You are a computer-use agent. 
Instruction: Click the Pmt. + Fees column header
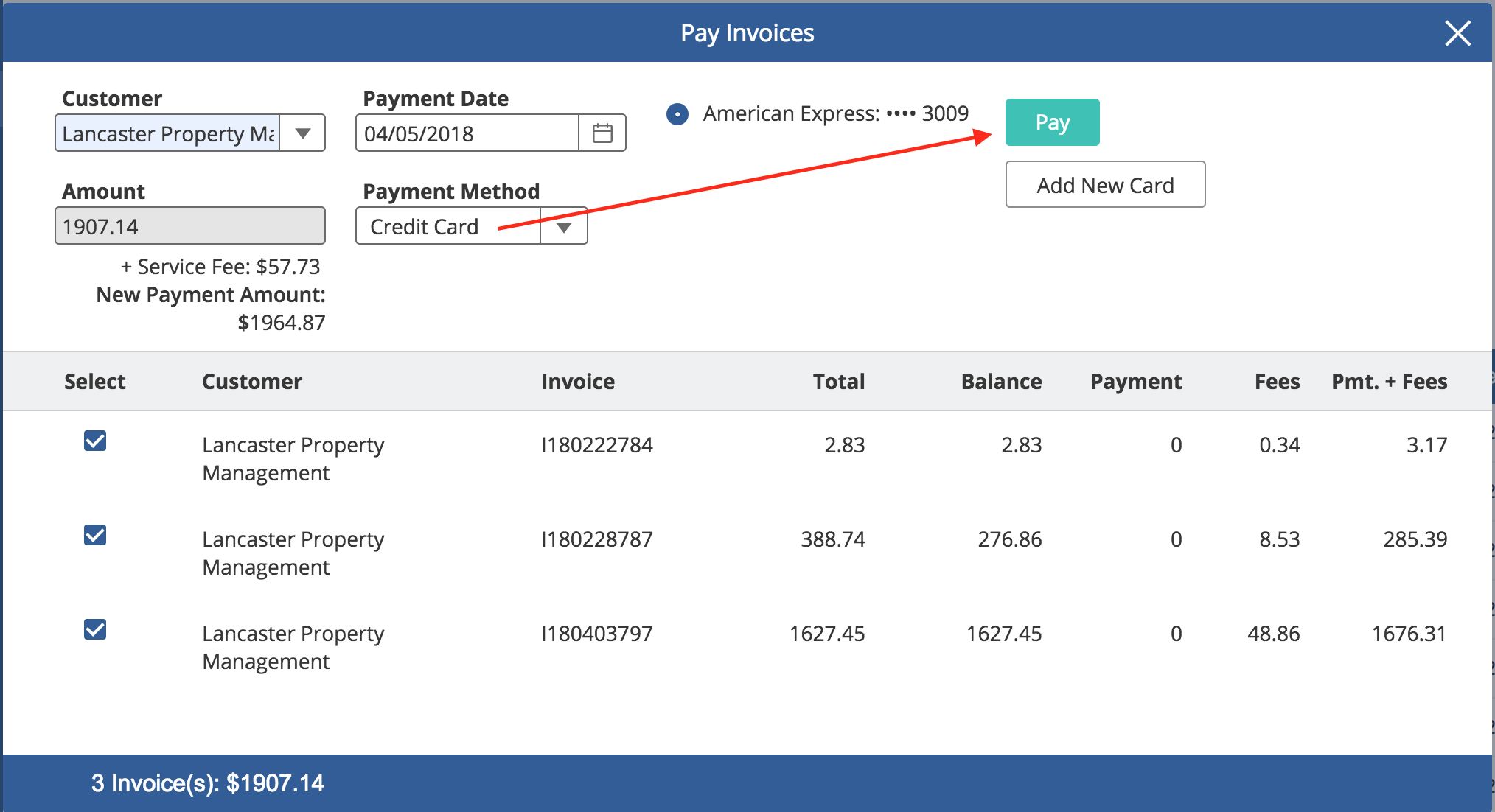click(x=1388, y=382)
